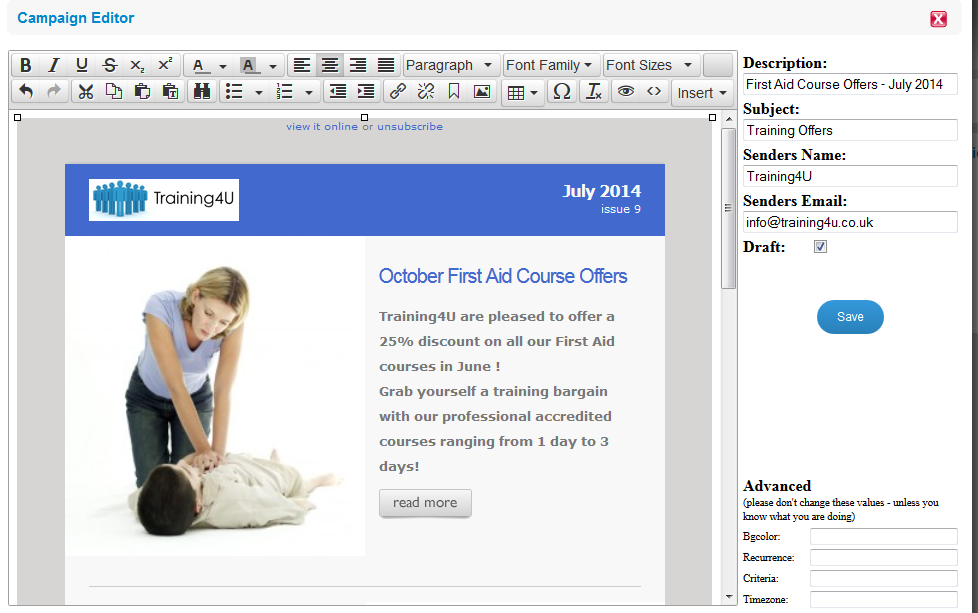Decrease indent of paragraph
Image resolution: width=978 pixels, height=613 pixels.
tap(338, 92)
